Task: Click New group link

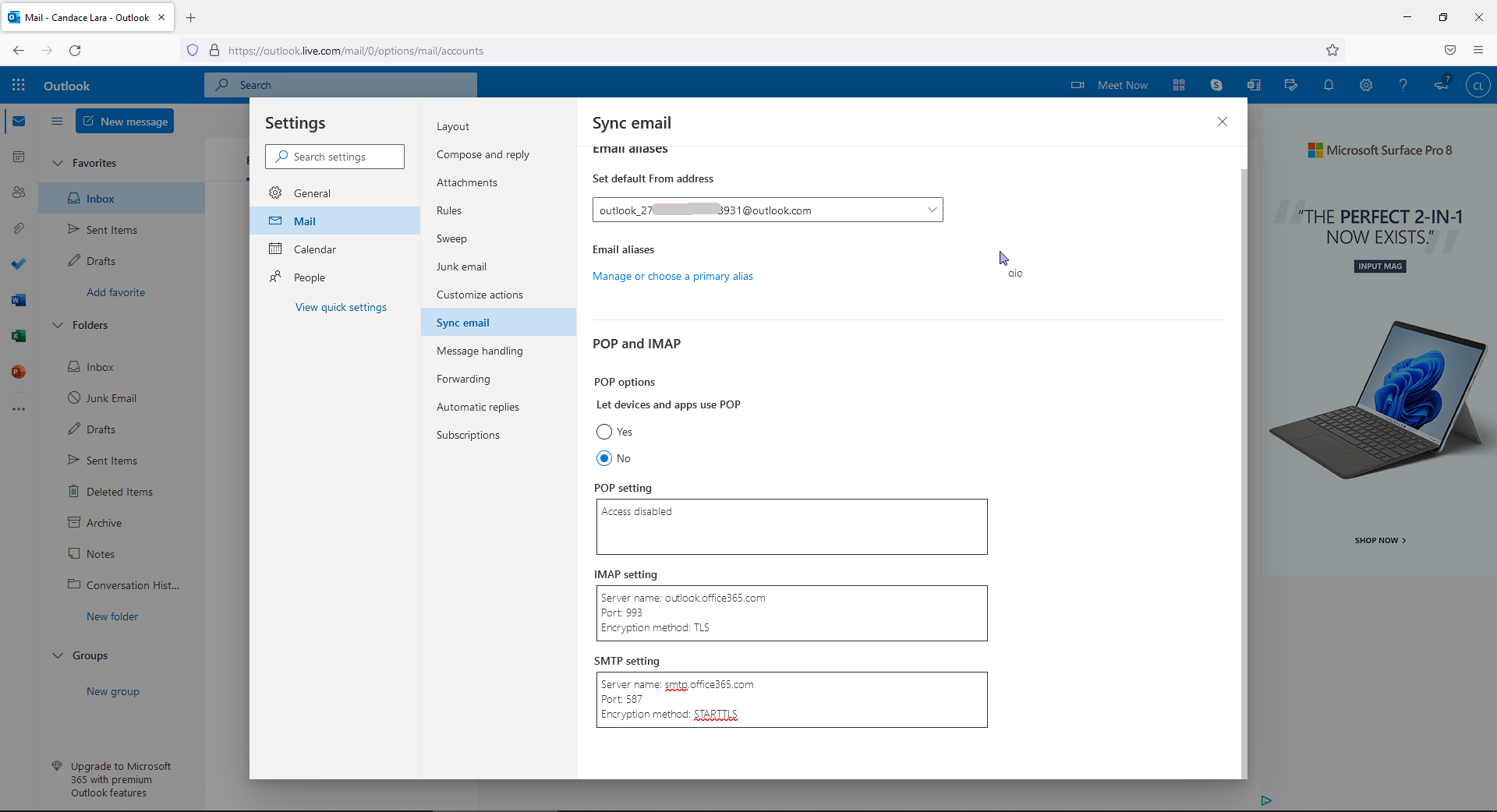Action: coord(113,691)
